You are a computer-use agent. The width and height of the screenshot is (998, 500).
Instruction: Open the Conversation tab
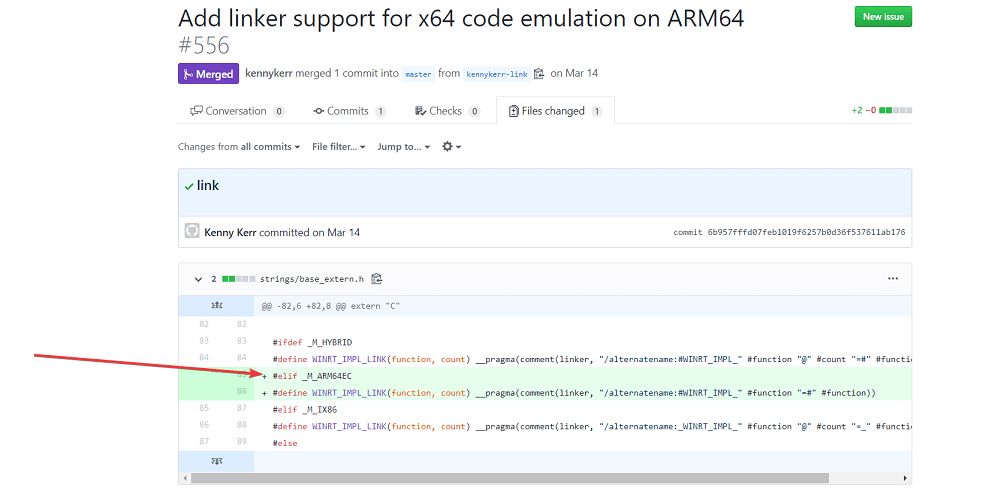(x=237, y=111)
